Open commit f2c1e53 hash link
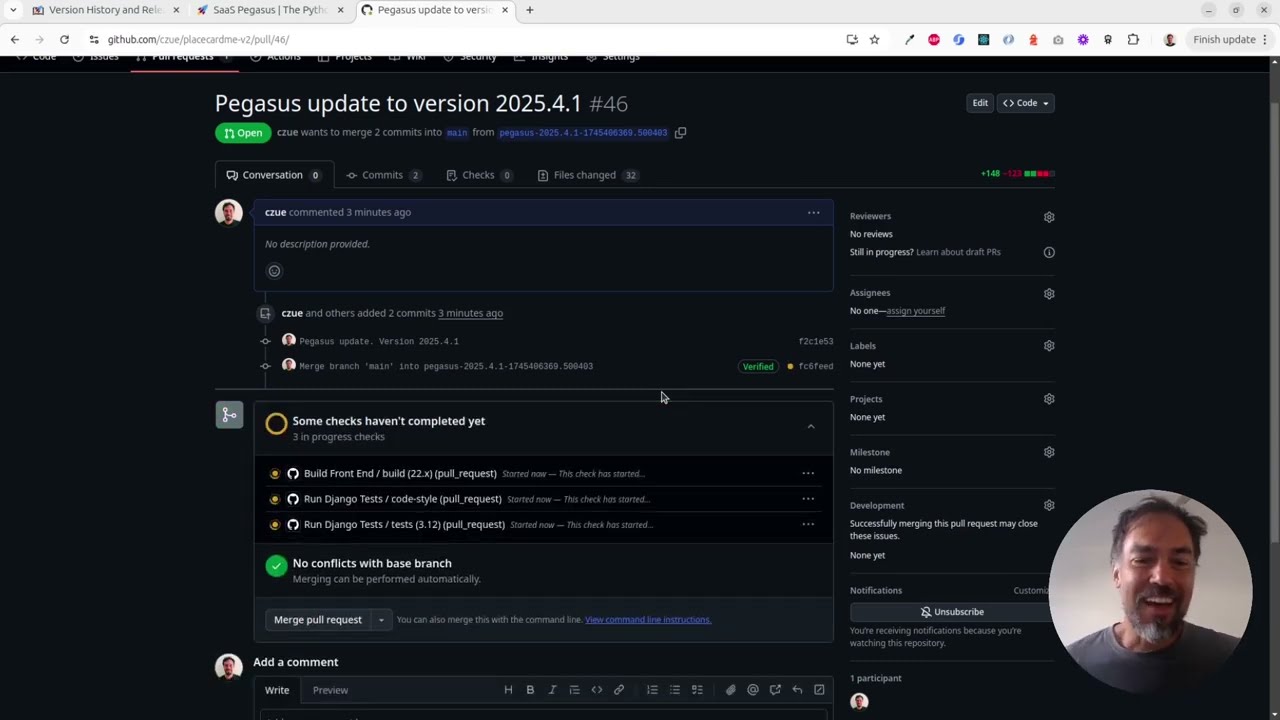 click(x=815, y=342)
